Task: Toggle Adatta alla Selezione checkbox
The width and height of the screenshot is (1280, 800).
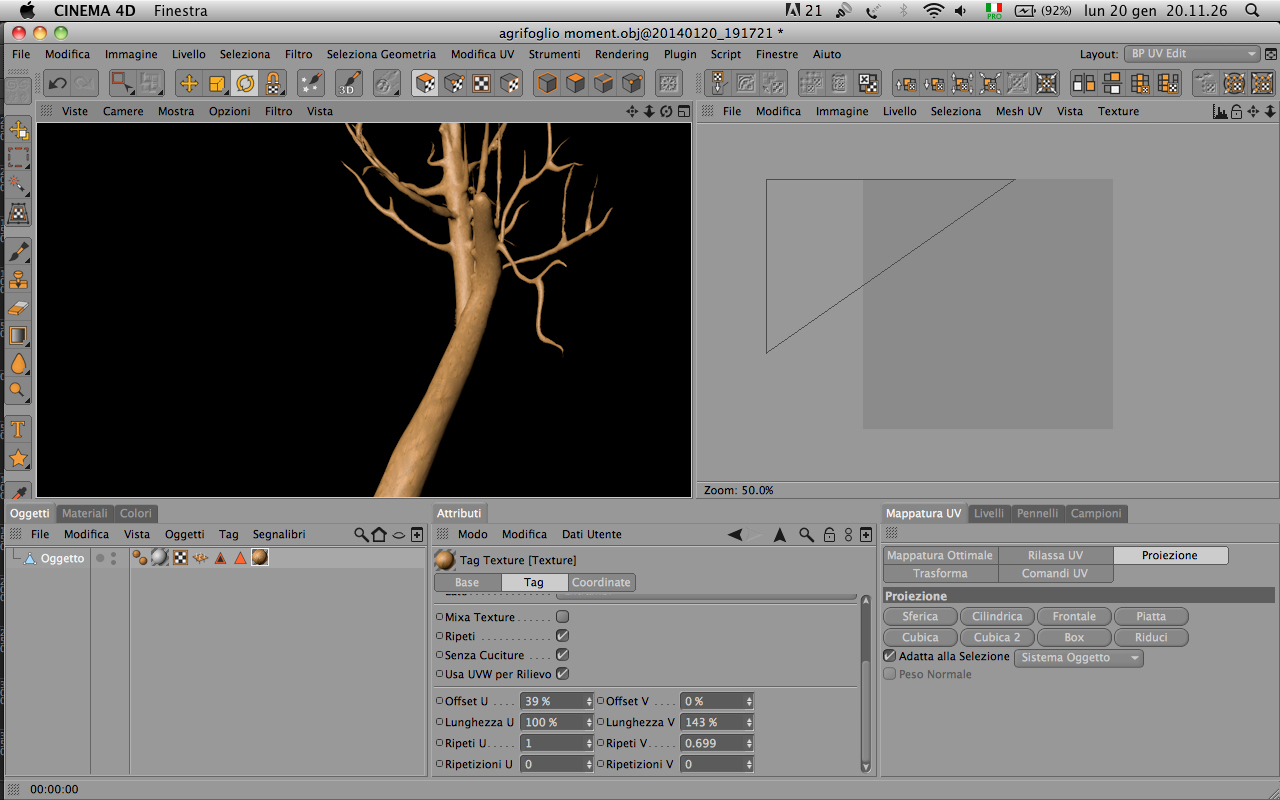Action: (x=890, y=656)
